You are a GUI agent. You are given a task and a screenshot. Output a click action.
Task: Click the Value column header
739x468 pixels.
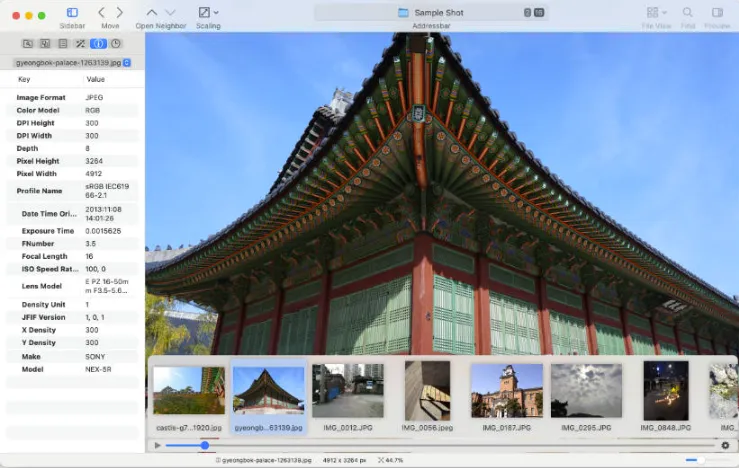(96, 79)
